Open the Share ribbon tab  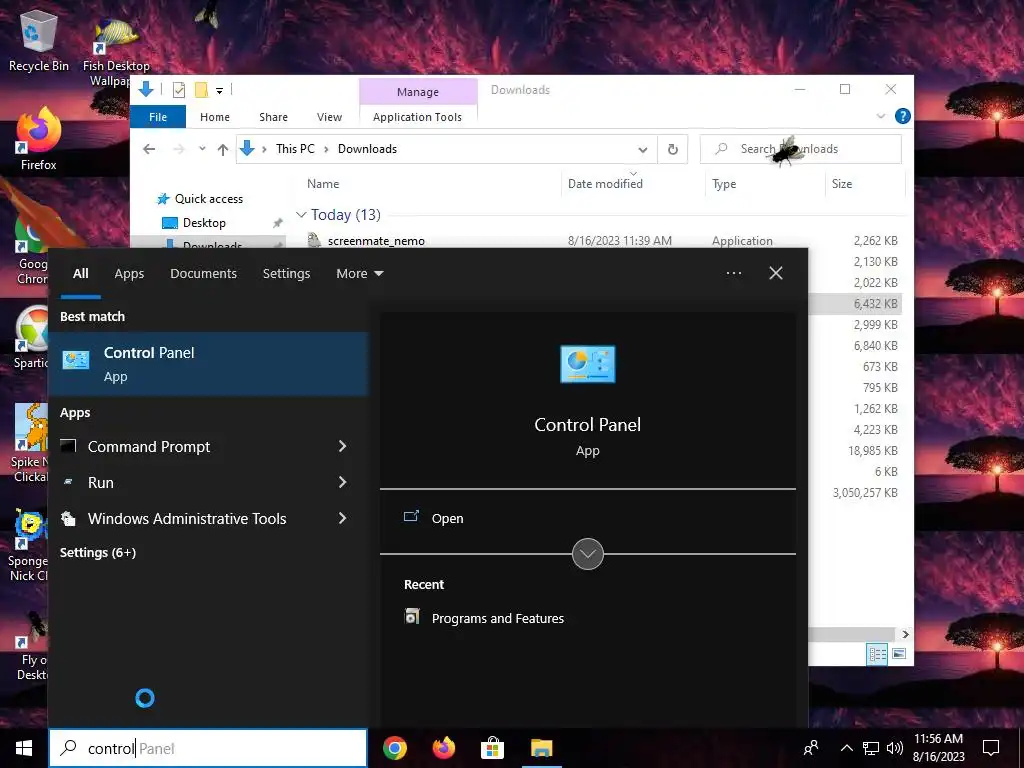[x=274, y=117]
